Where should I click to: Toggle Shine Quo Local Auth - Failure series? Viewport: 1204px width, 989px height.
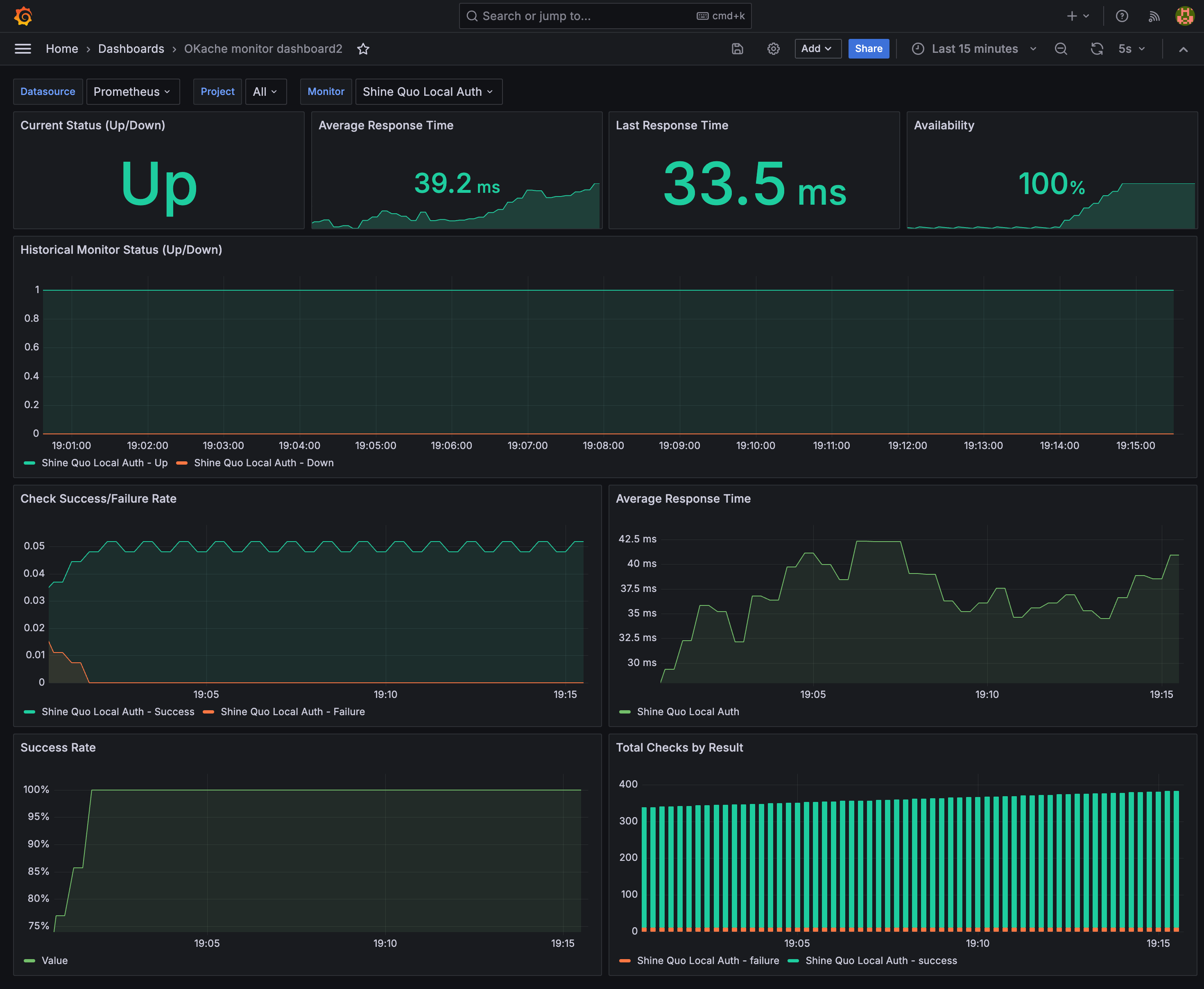point(284,711)
